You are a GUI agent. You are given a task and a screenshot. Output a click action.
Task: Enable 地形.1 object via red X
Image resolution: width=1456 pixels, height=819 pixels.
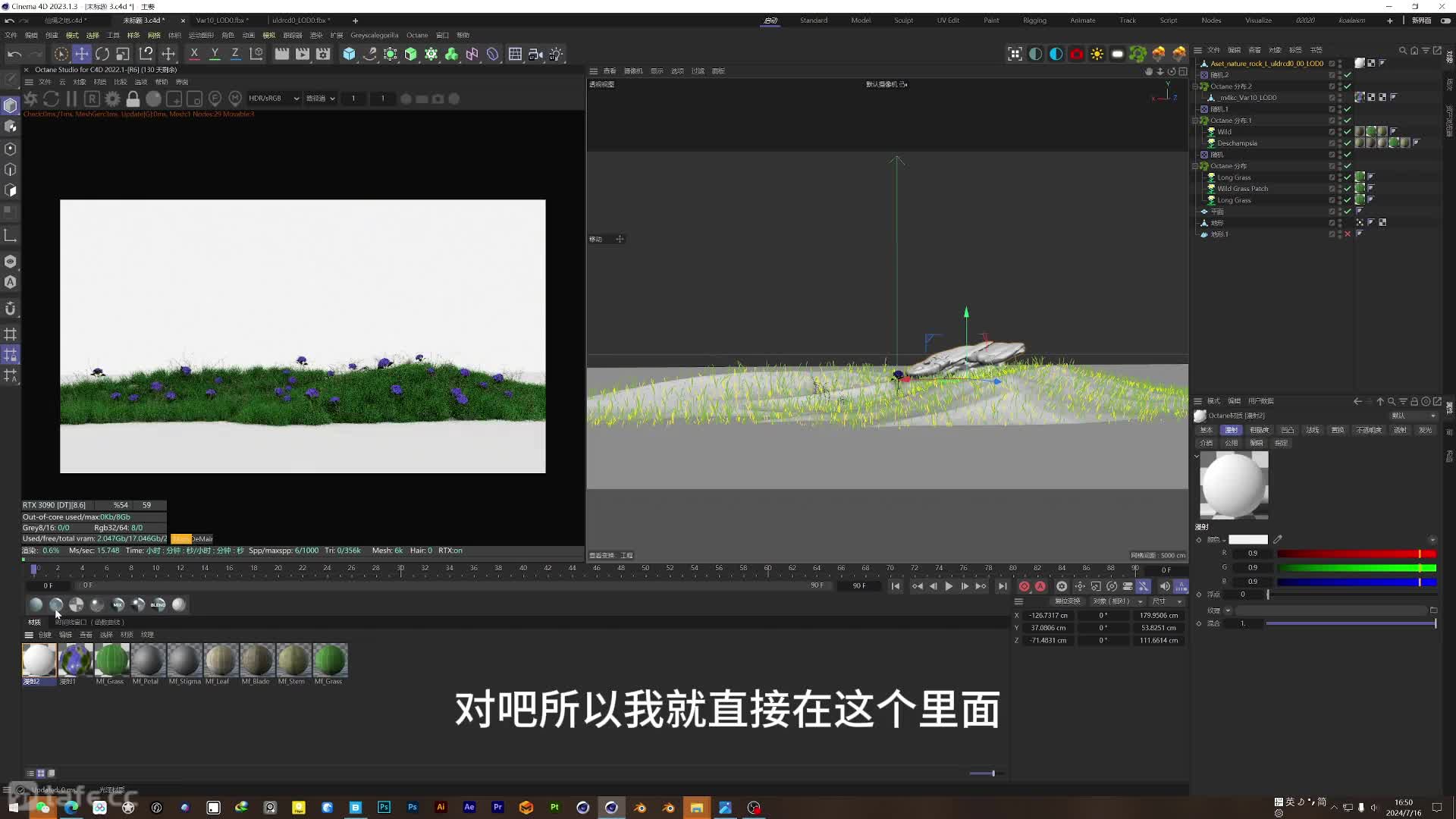(x=1348, y=234)
